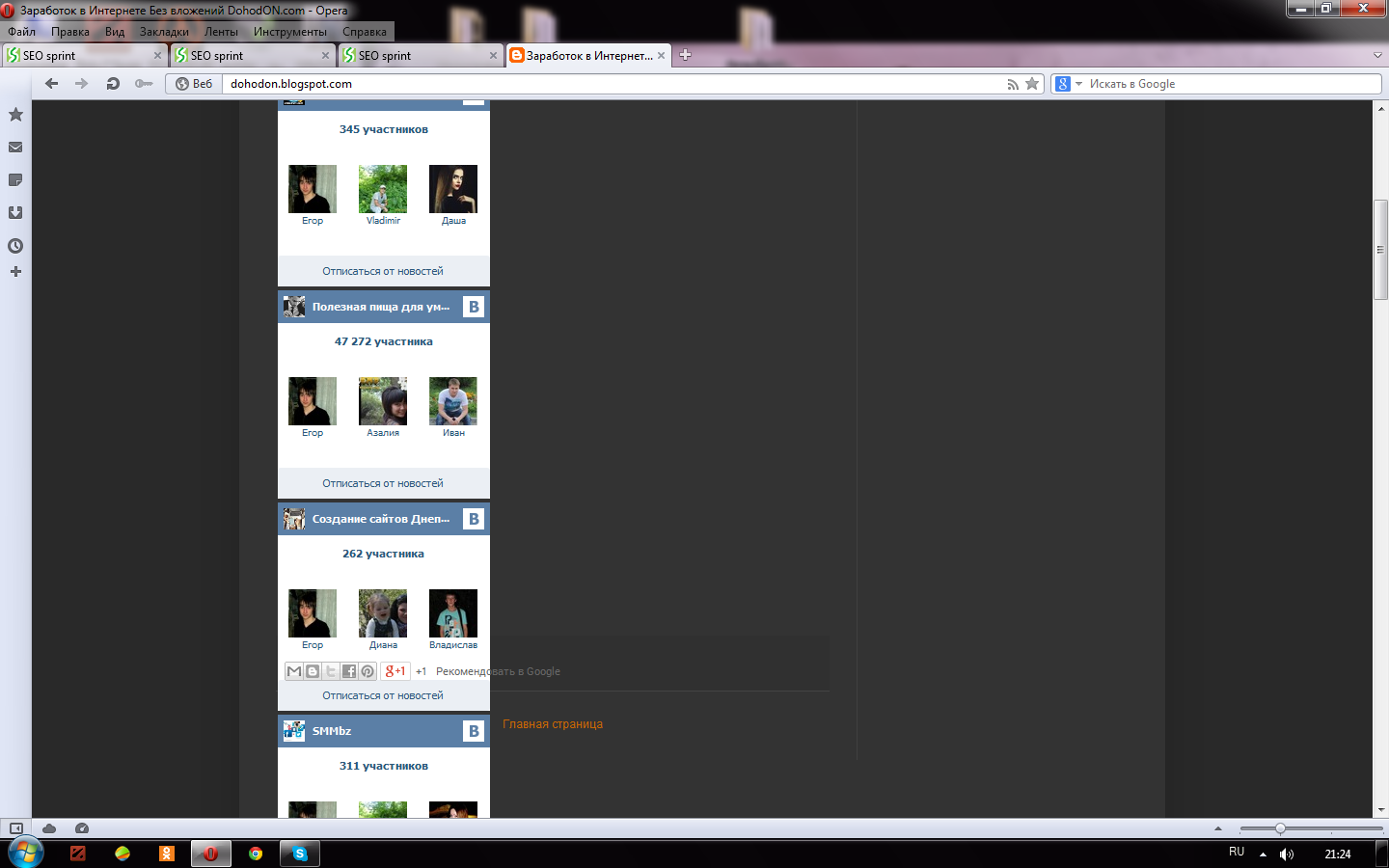This screenshot has height=868, width=1389.
Task: Open the Веб security badge dropdown
Action: tap(194, 84)
